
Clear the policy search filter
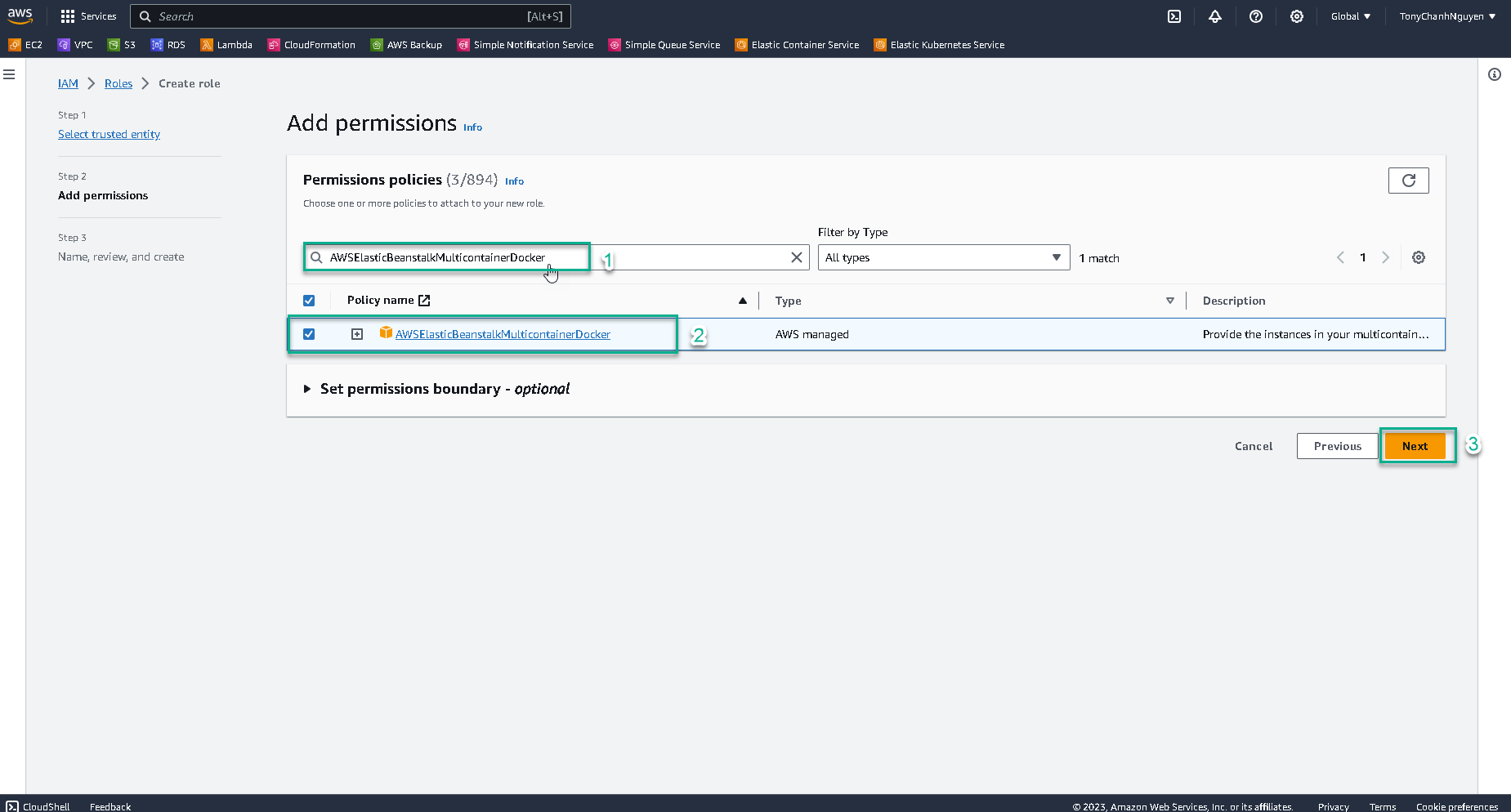[x=797, y=257]
